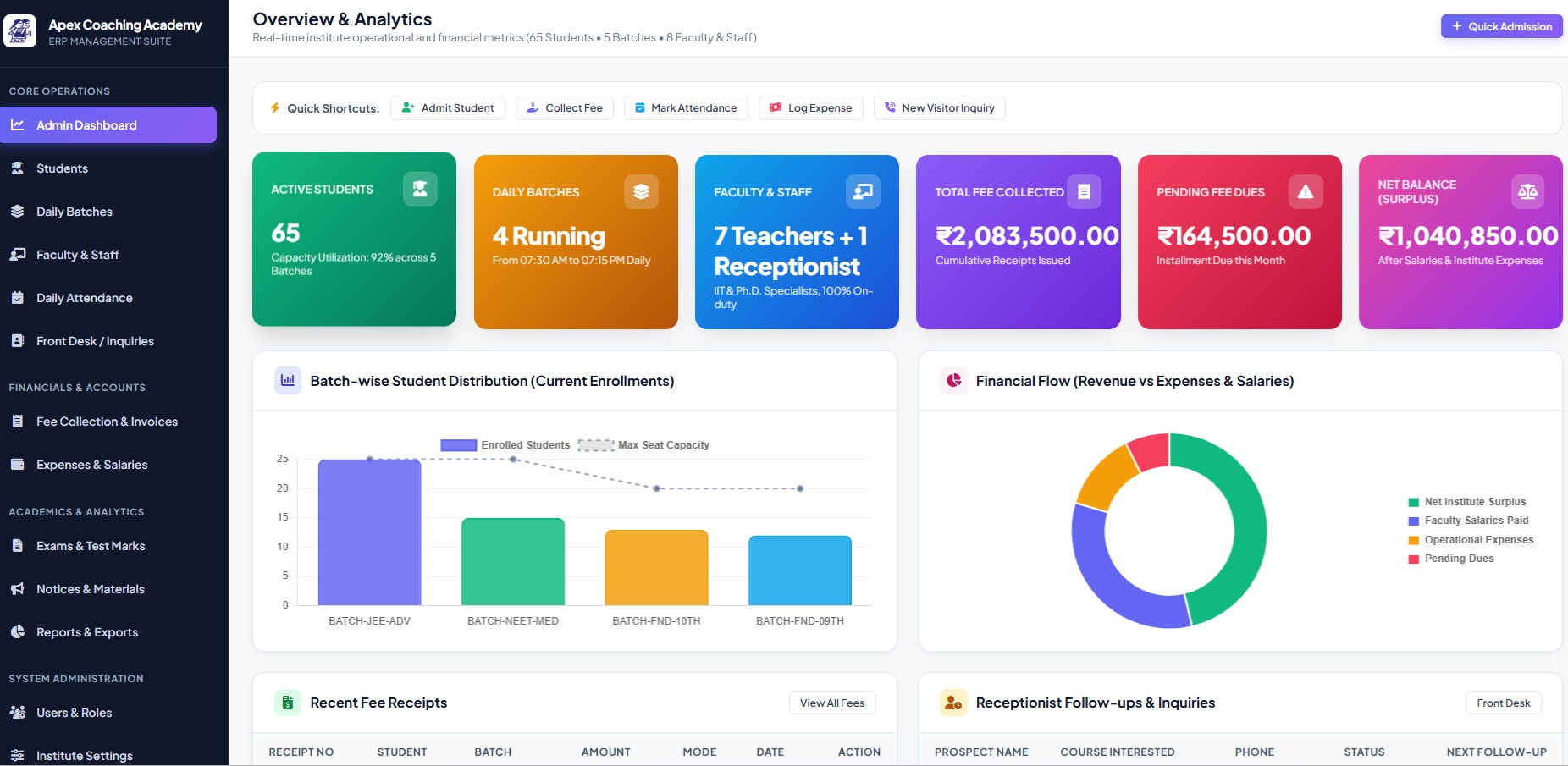The image size is (1568, 766).
Task: Click the Log Expense shortcut
Action: click(x=811, y=108)
